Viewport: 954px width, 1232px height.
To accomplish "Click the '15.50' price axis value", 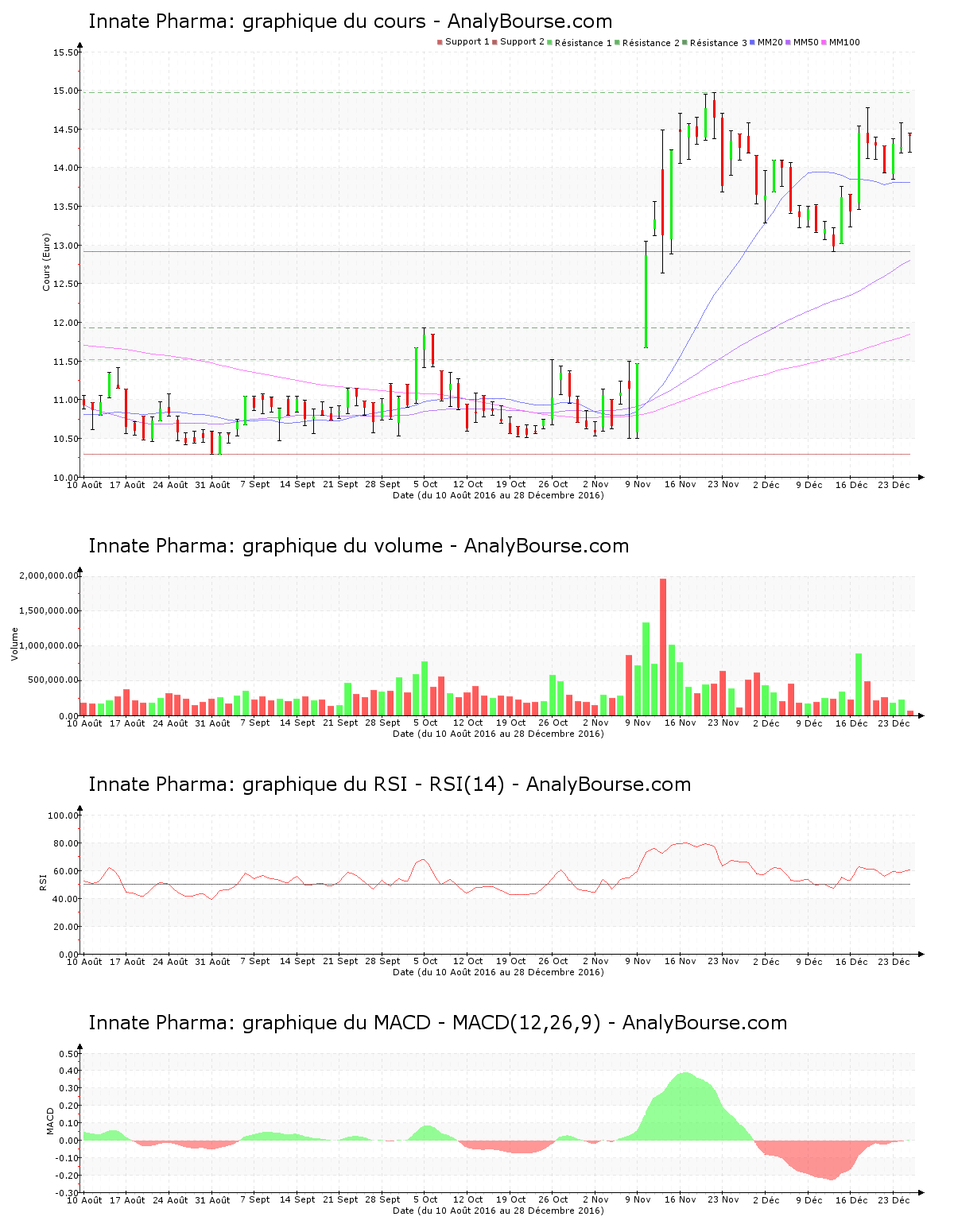I will [66, 52].
